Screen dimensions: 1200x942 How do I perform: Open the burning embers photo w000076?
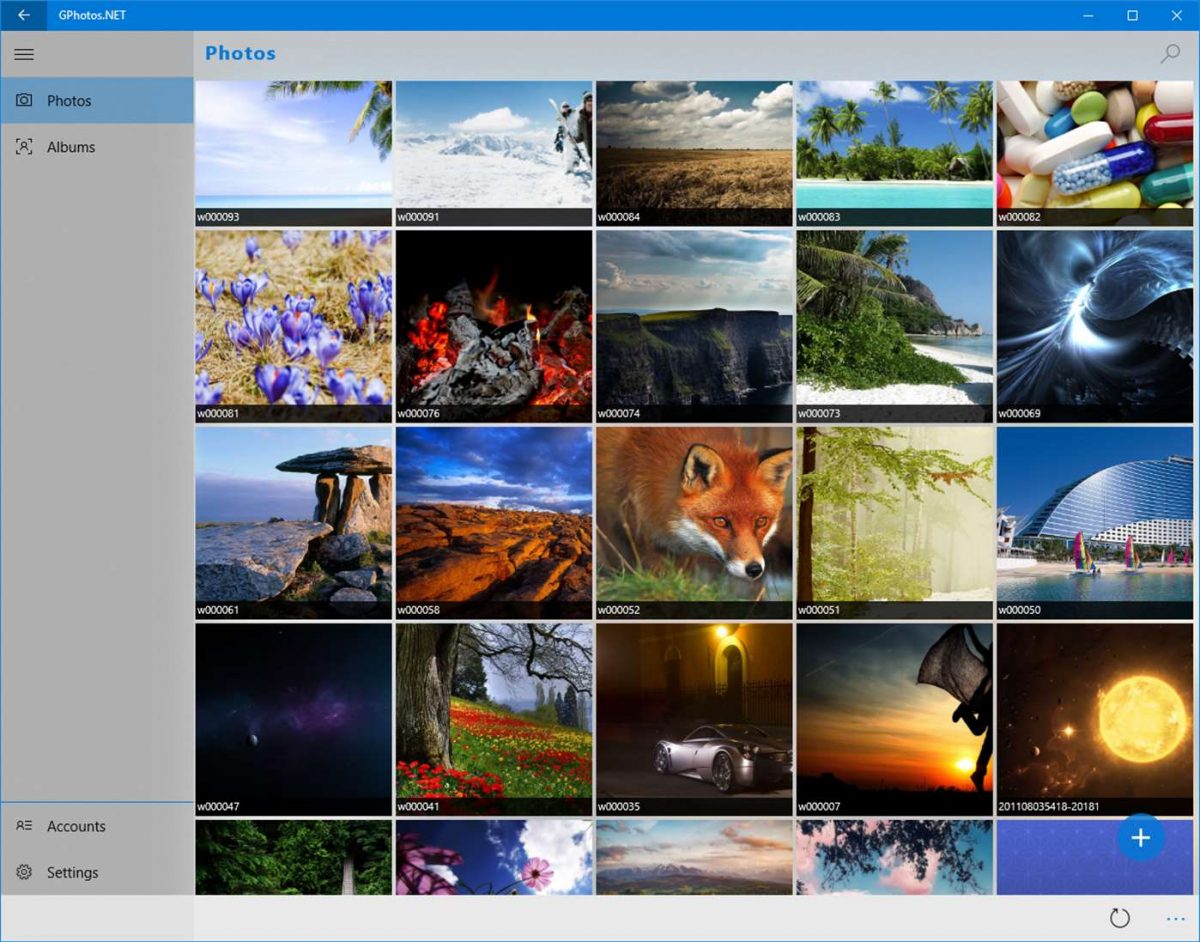click(493, 325)
